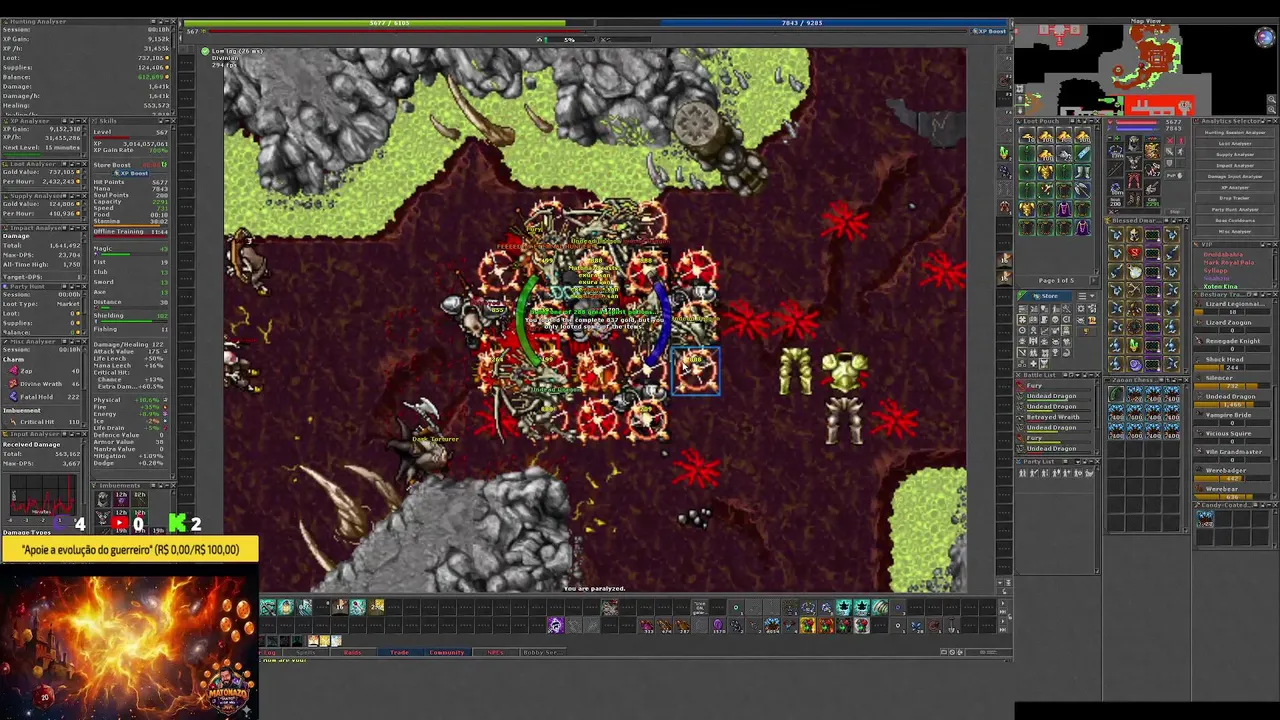Switch to the Raids chat tab
The width and height of the screenshot is (1280, 720).
tap(353, 652)
